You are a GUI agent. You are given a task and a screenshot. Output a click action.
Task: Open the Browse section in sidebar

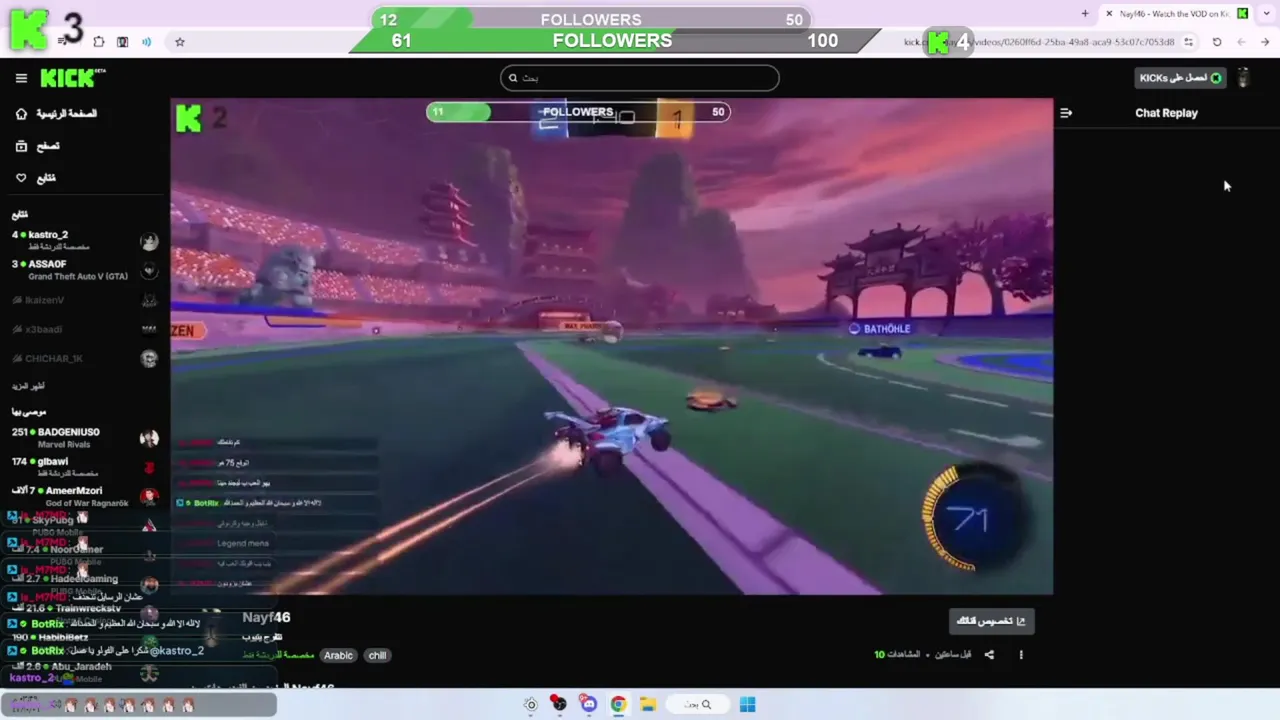38,146
